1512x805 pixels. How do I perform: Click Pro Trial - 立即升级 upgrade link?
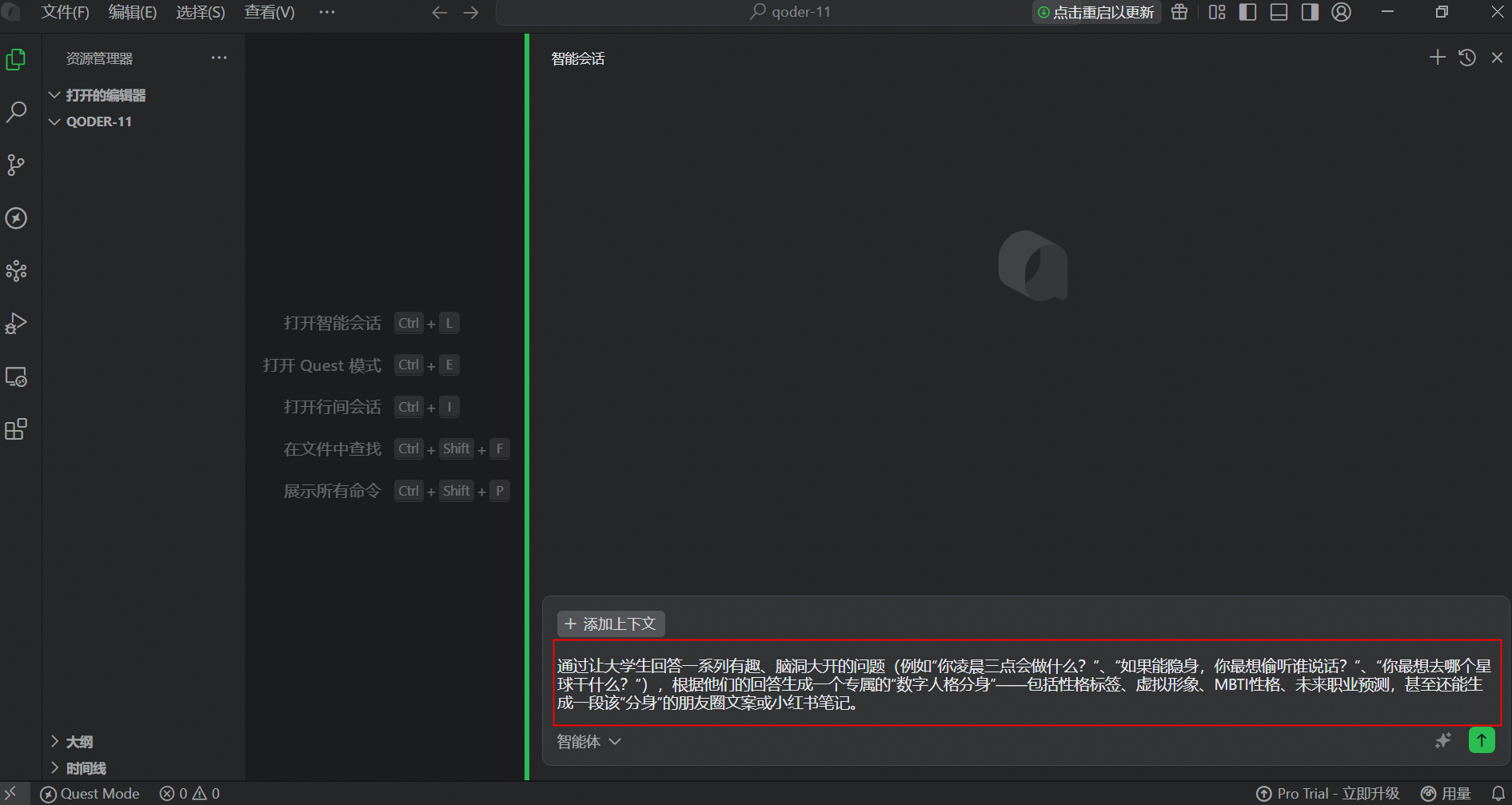(1328, 794)
